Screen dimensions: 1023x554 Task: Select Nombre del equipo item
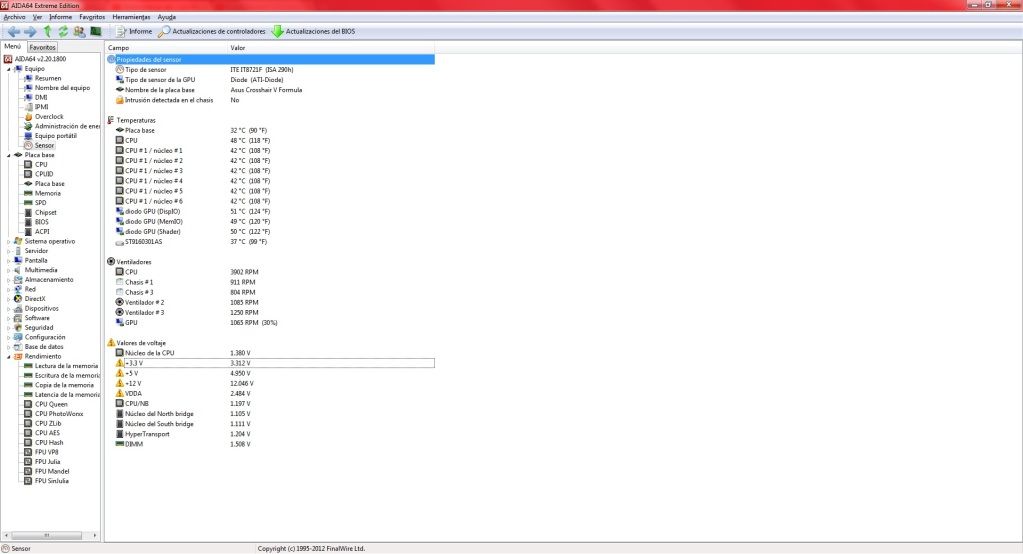coord(62,87)
